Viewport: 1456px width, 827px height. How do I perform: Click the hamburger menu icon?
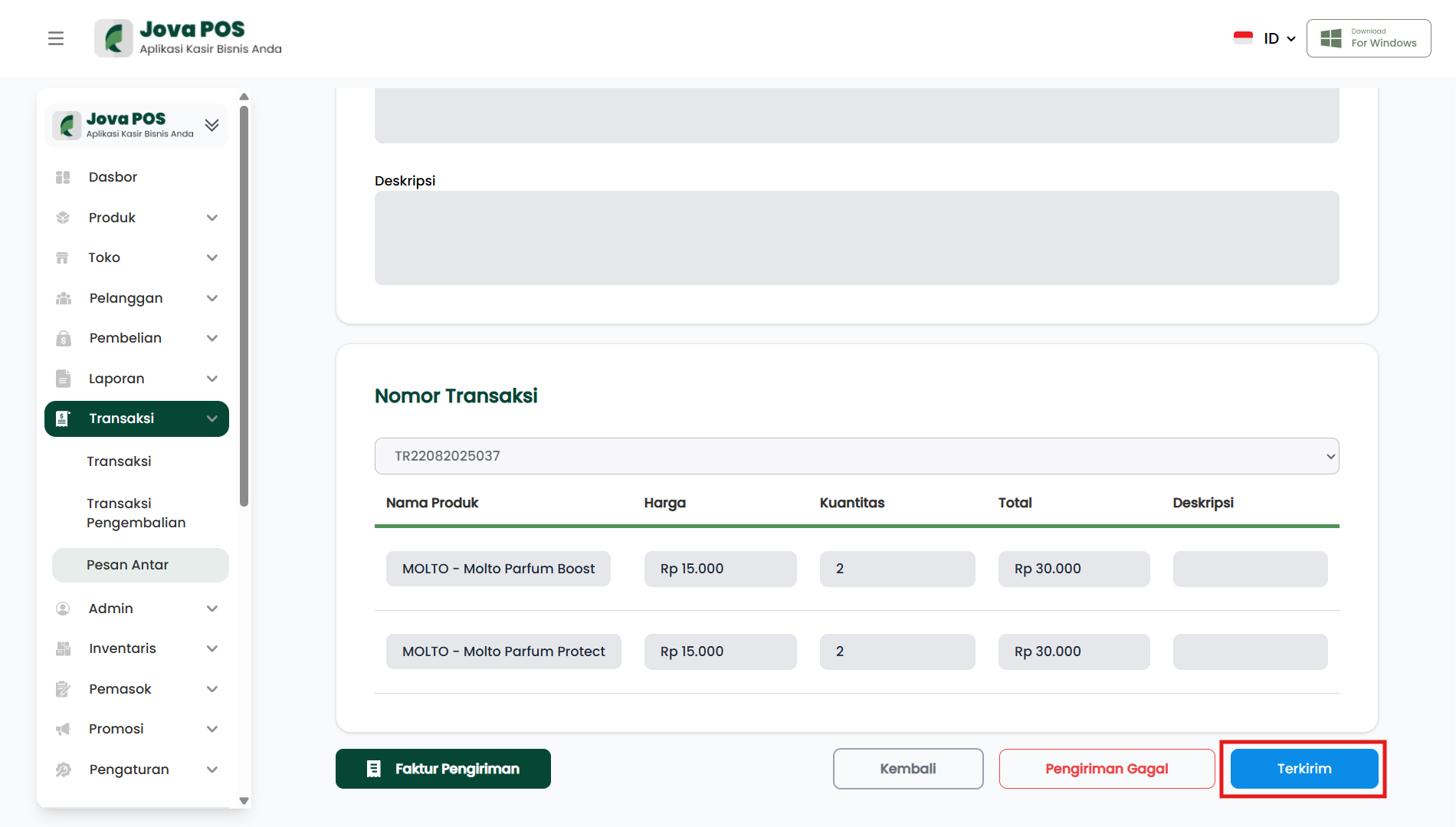tap(56, 38)
